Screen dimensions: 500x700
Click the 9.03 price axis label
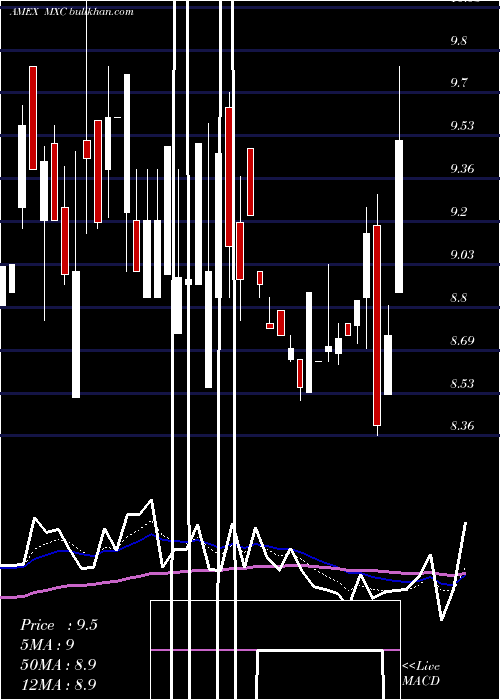pyautogui.click(x=462, y=254)
